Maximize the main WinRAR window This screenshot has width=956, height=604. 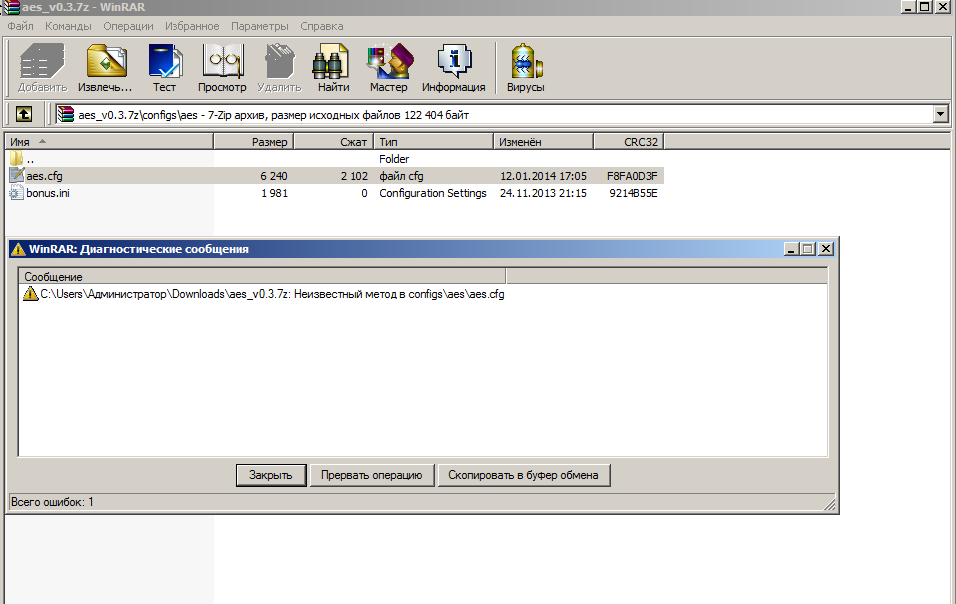coord(925,7)
